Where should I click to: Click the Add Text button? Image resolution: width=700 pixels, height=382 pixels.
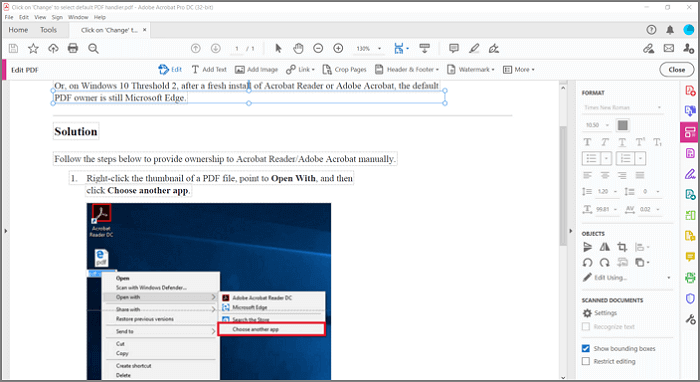209,70
